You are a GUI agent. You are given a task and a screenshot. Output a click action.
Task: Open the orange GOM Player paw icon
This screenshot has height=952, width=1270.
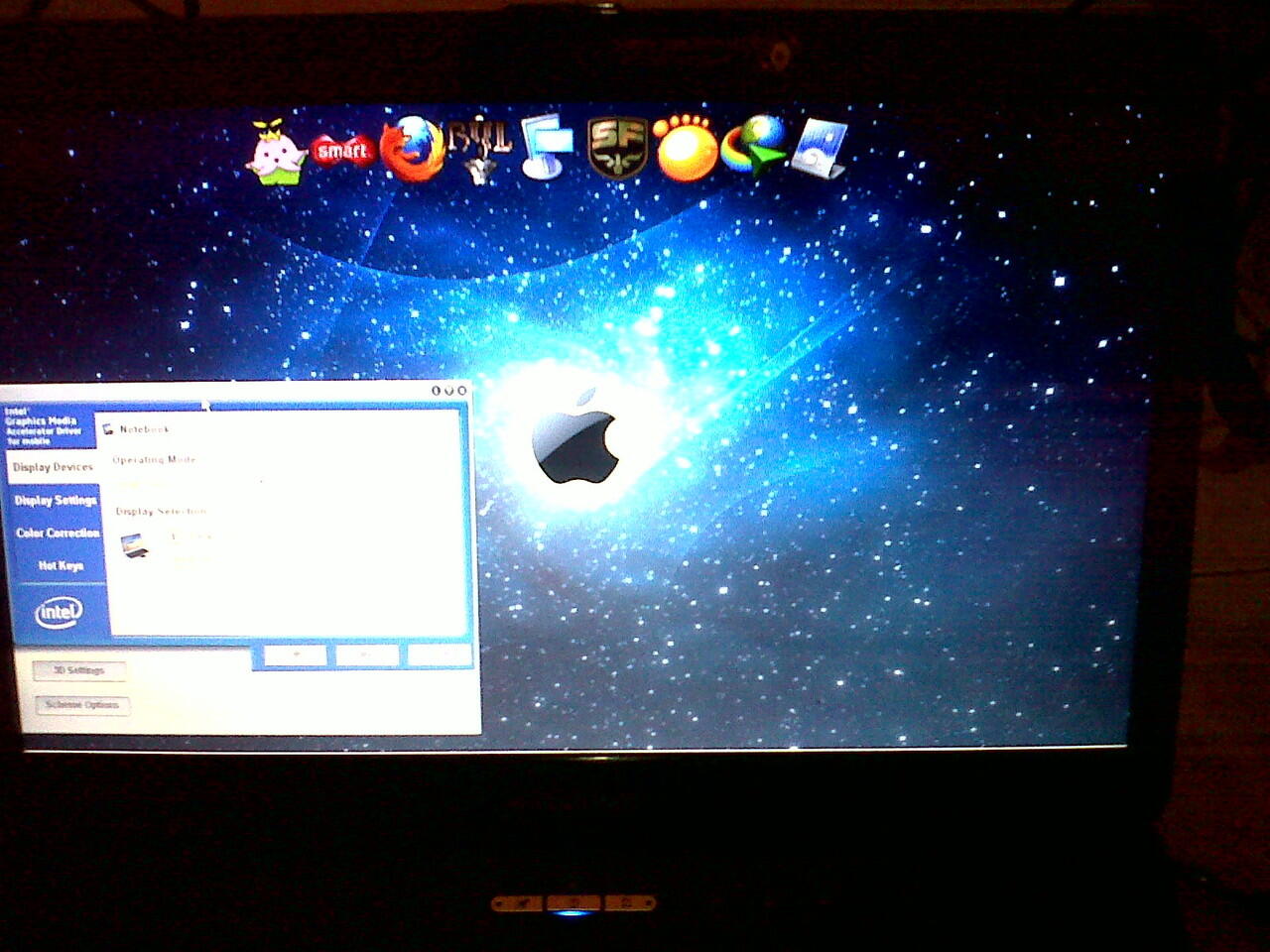click(685, 149)
